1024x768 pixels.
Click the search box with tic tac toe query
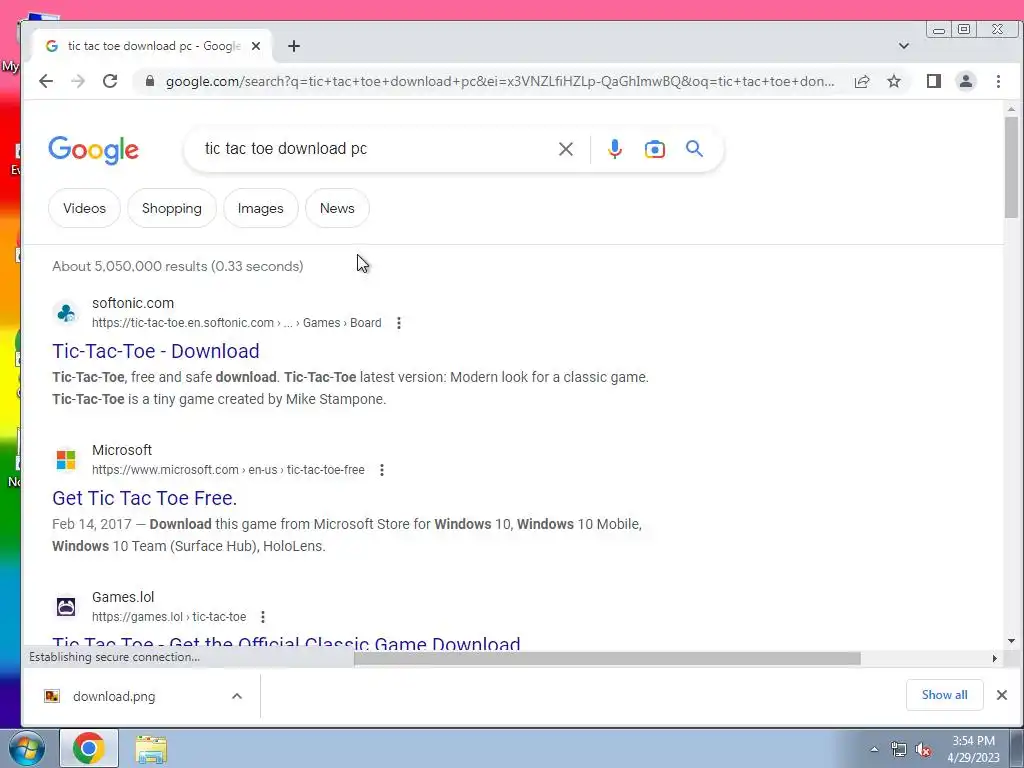point(372,149)
